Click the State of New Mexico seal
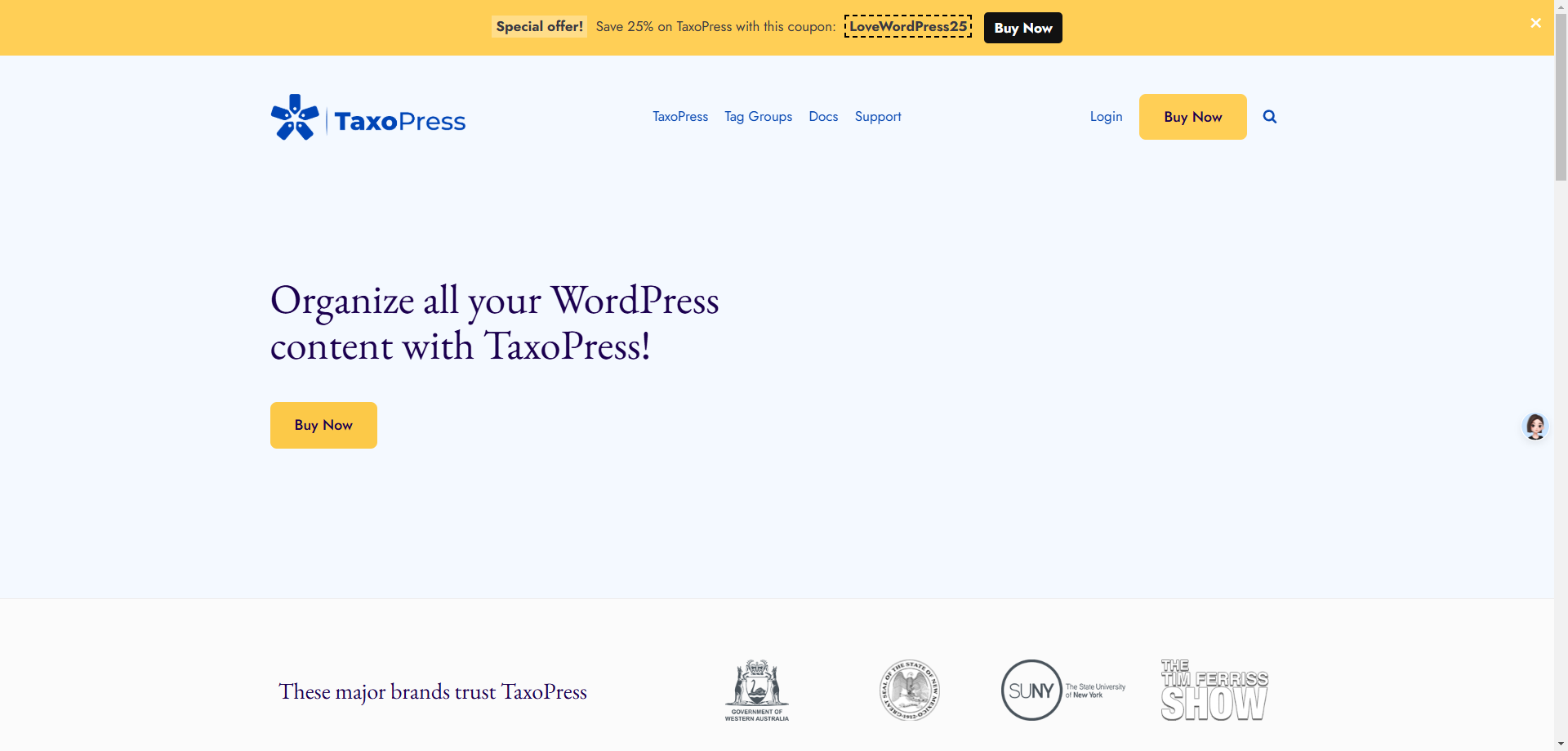This screenshot has width=1568, height=751. point(909,691)
